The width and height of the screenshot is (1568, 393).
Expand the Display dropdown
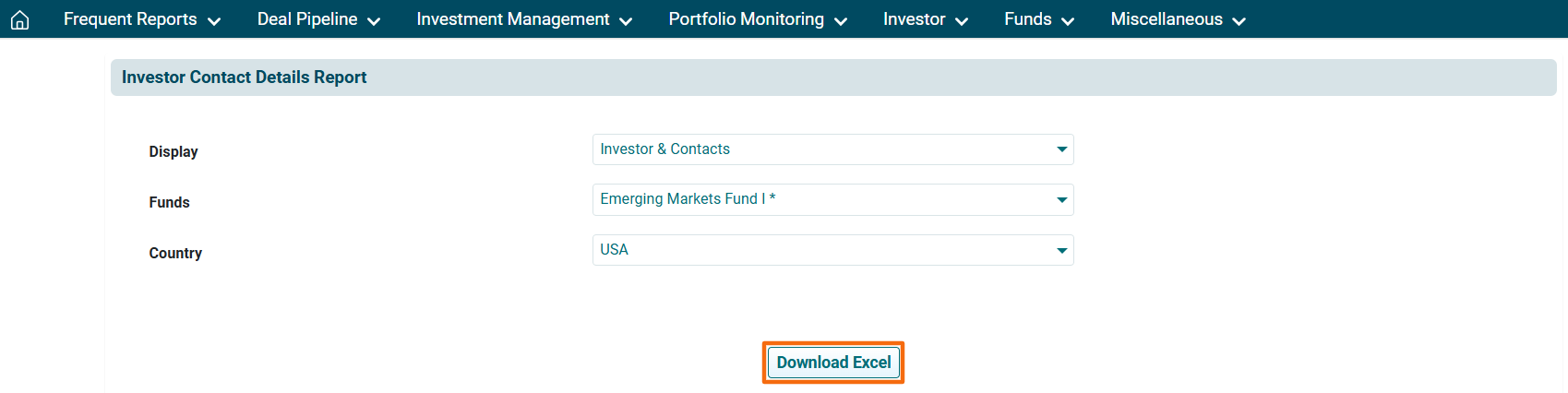832,149
